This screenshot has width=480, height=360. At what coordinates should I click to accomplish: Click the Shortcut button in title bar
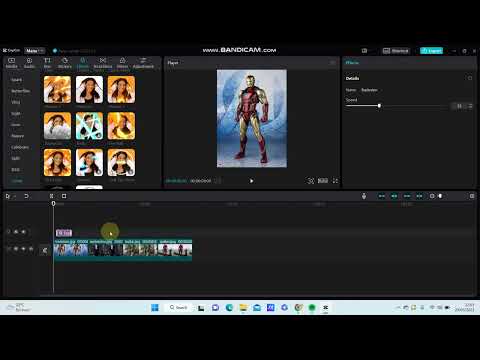[x=396, y=51]
